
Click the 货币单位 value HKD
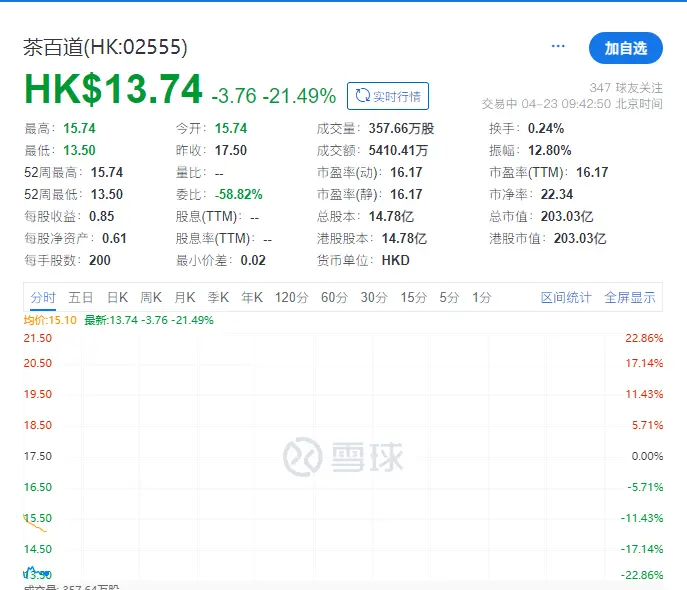point(396,260)
